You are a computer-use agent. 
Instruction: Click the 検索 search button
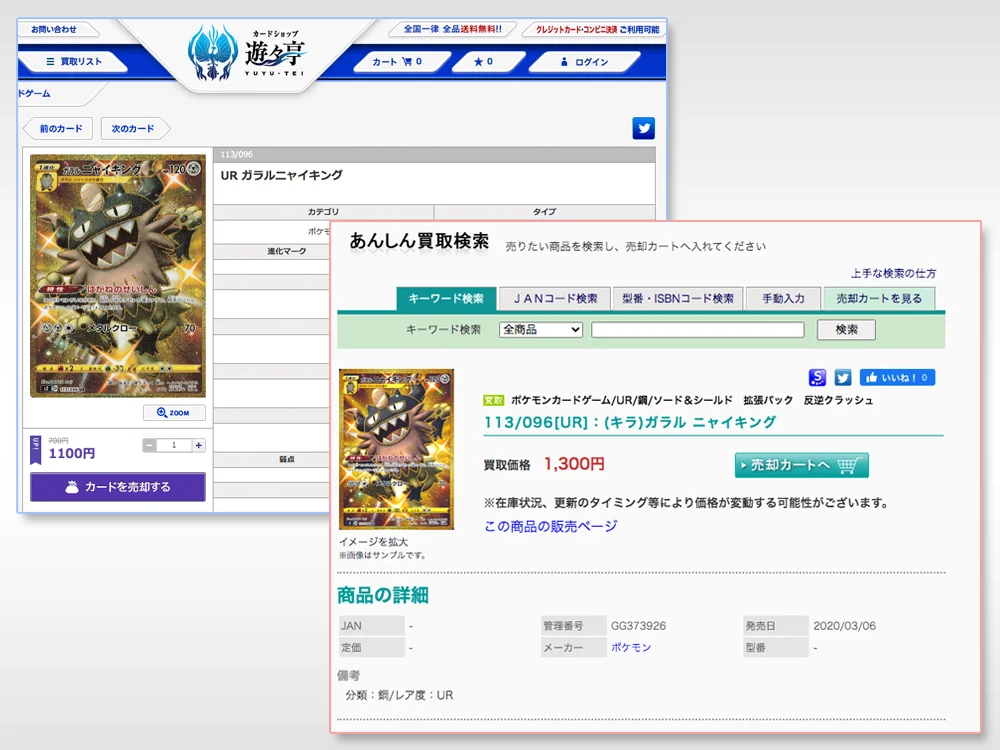pos(846,330)
